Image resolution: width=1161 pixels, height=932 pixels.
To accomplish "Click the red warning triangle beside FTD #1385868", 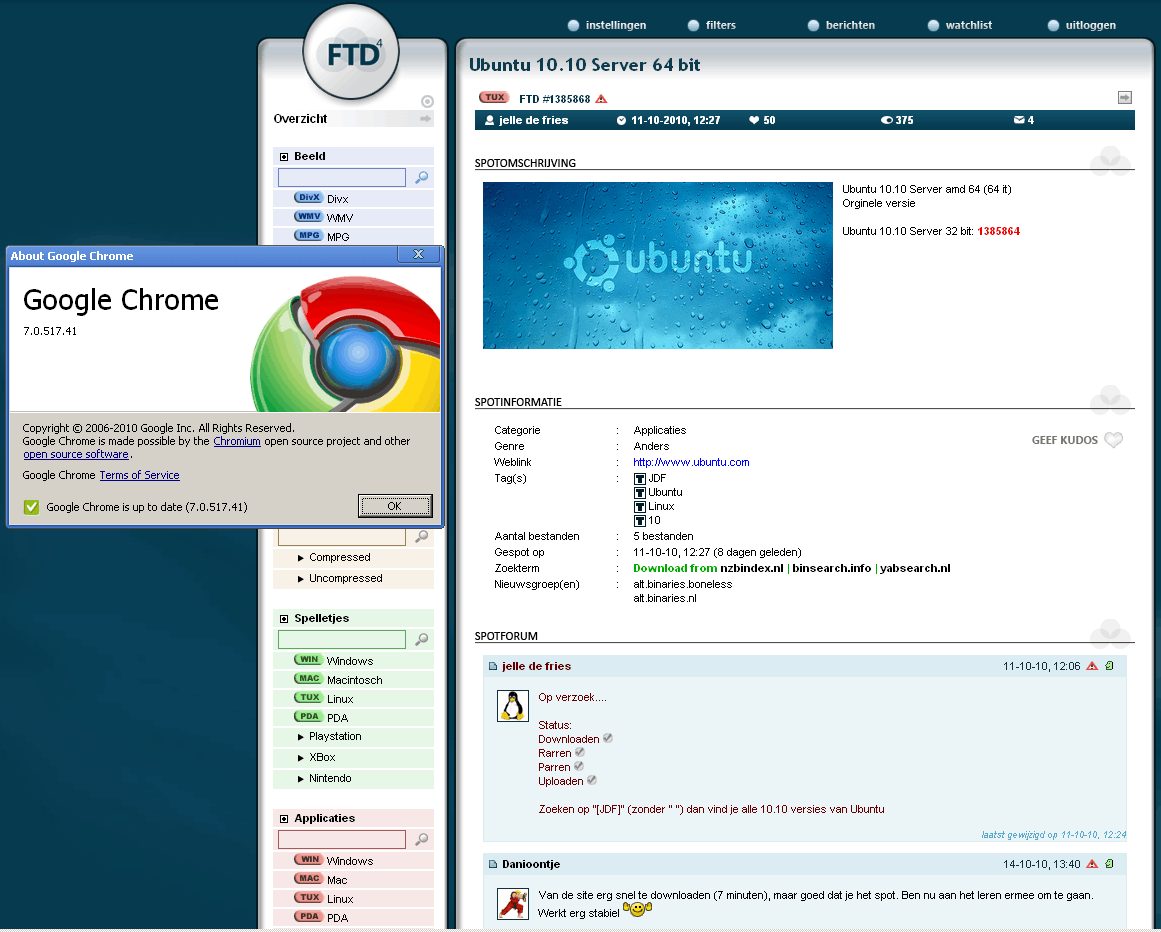I will pos(601,99).
